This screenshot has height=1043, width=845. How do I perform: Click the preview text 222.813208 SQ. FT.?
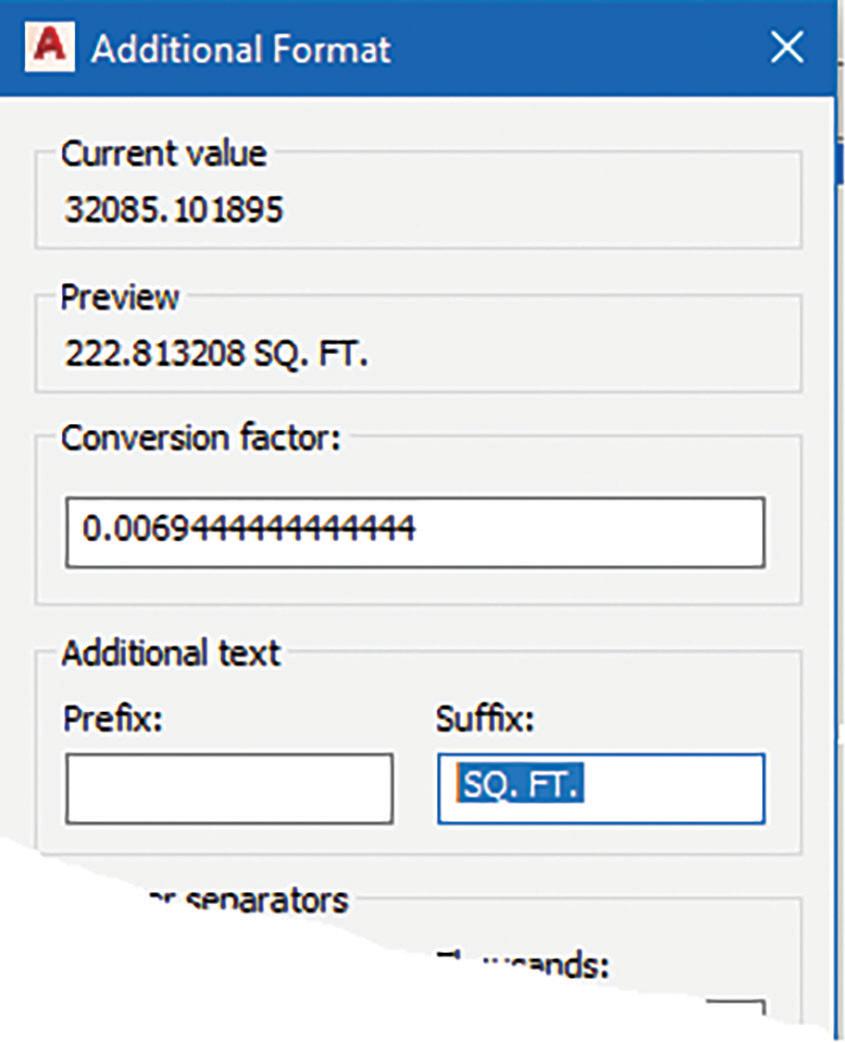217,353
